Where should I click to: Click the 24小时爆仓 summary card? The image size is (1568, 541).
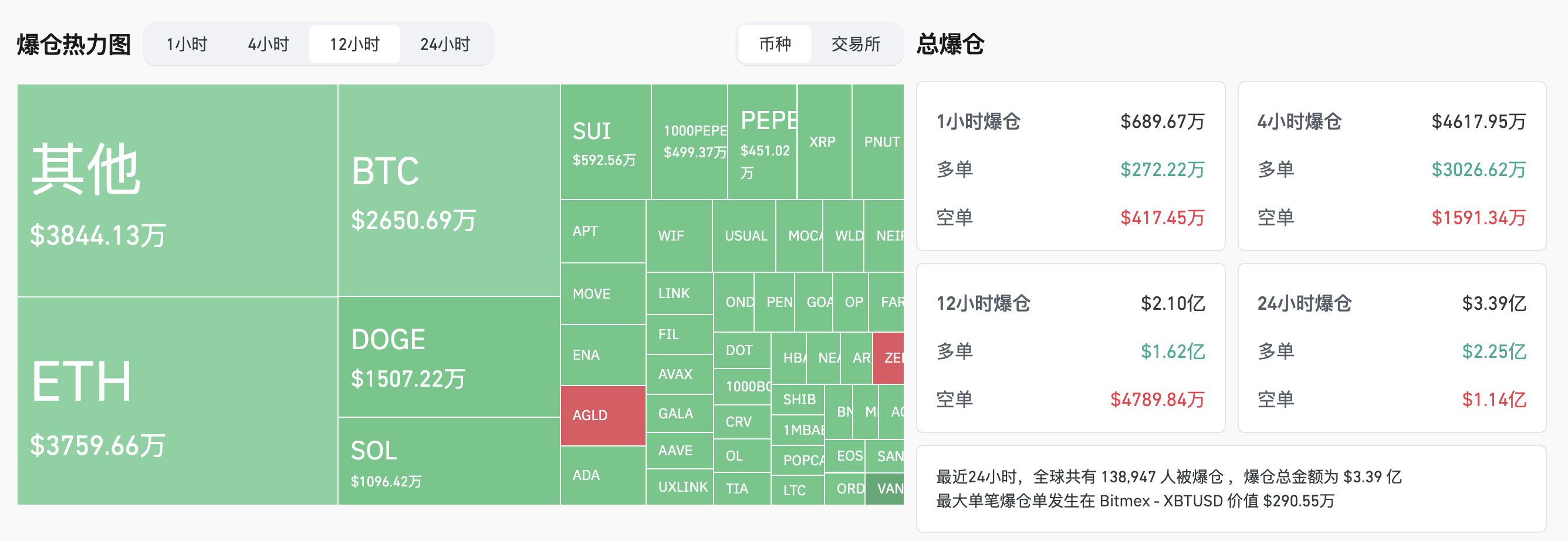[x=1391, y=348]
